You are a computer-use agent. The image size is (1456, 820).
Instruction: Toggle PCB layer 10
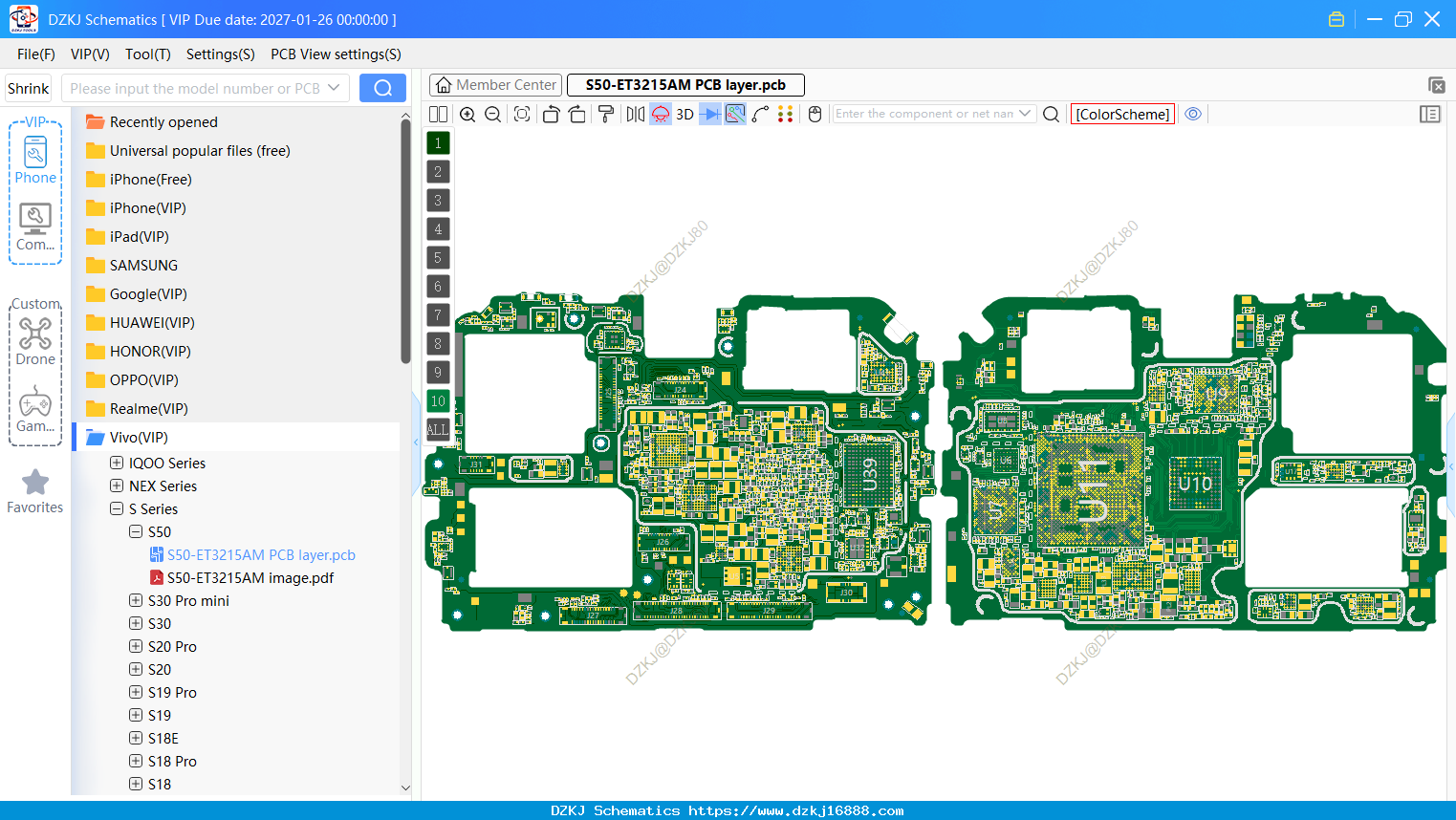click(438, 400)
